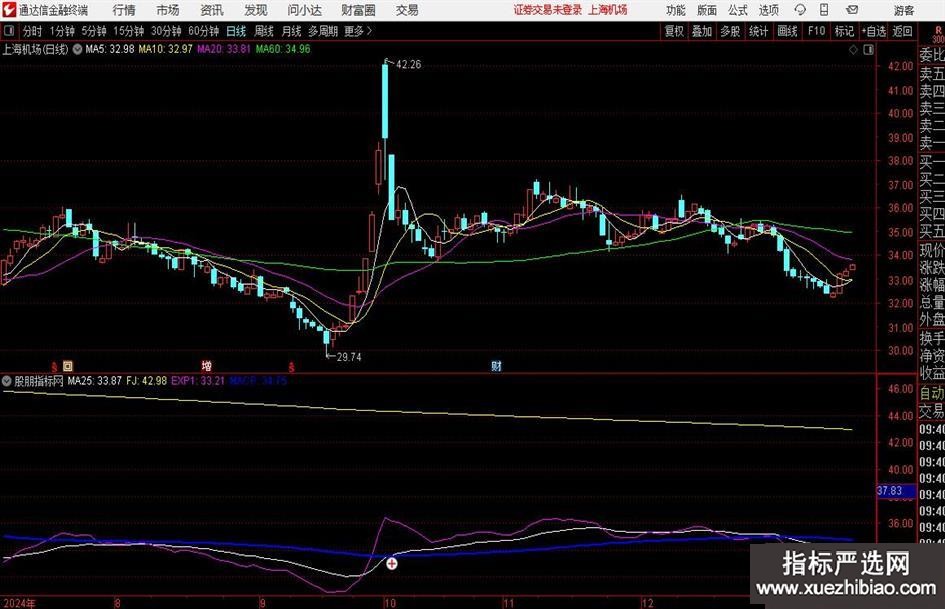Switch to 15分钟 period
The width and height of the screenshot is (945, 609).
tap(128, 31)
